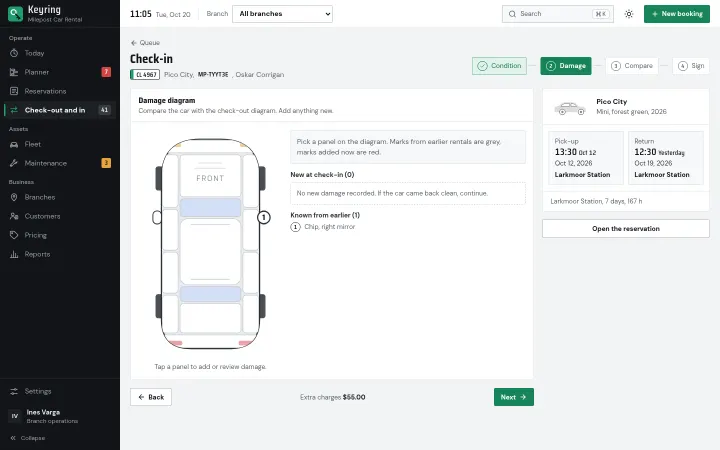Viewport: 720px width, 450px height.
Task: Go to Reservations
Action: pos(60,91)
